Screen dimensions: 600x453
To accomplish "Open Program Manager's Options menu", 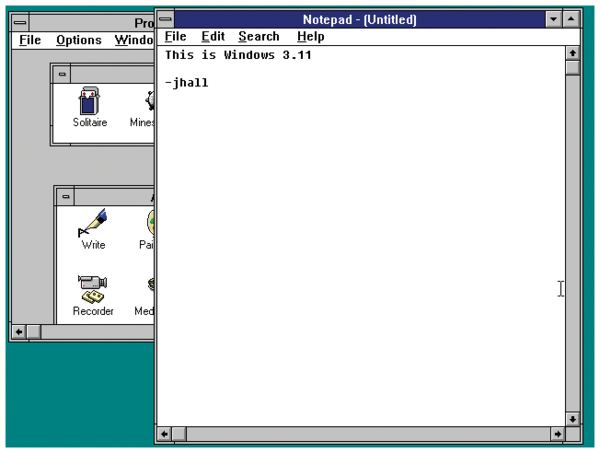I will tap(79, 40).
